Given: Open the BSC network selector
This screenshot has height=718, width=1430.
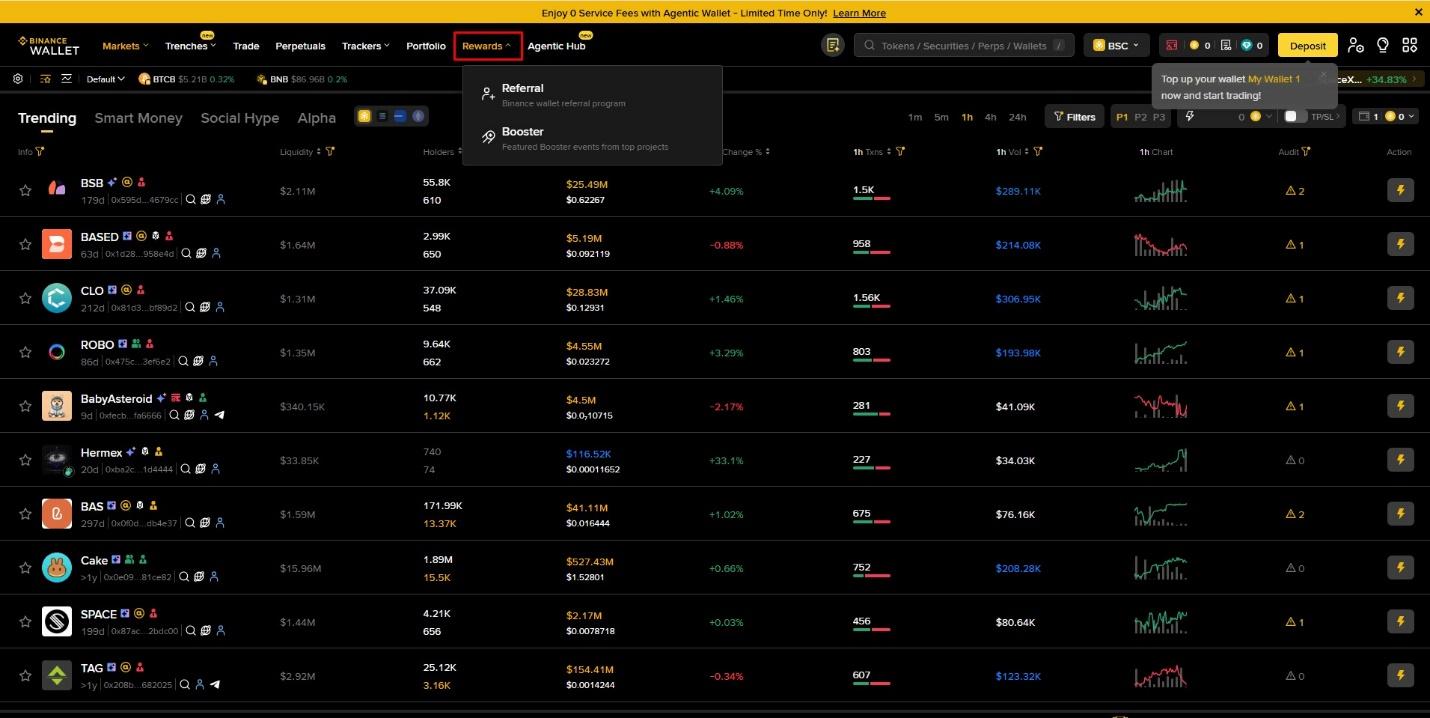Looking at the screenshot, I should 1116,45.
